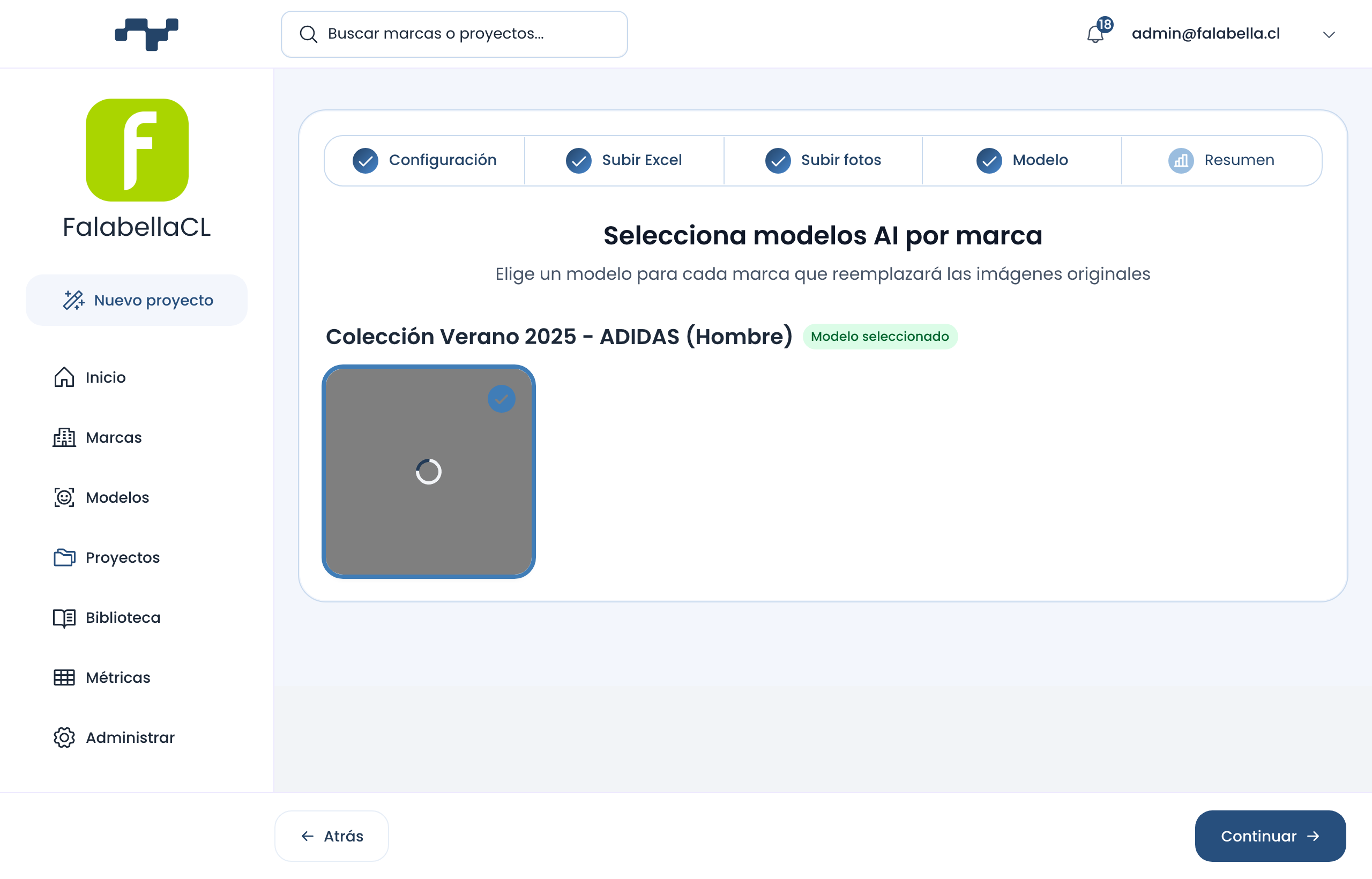
Task: Click the Modelo step checkmark icon
Action: pos(989,160)
